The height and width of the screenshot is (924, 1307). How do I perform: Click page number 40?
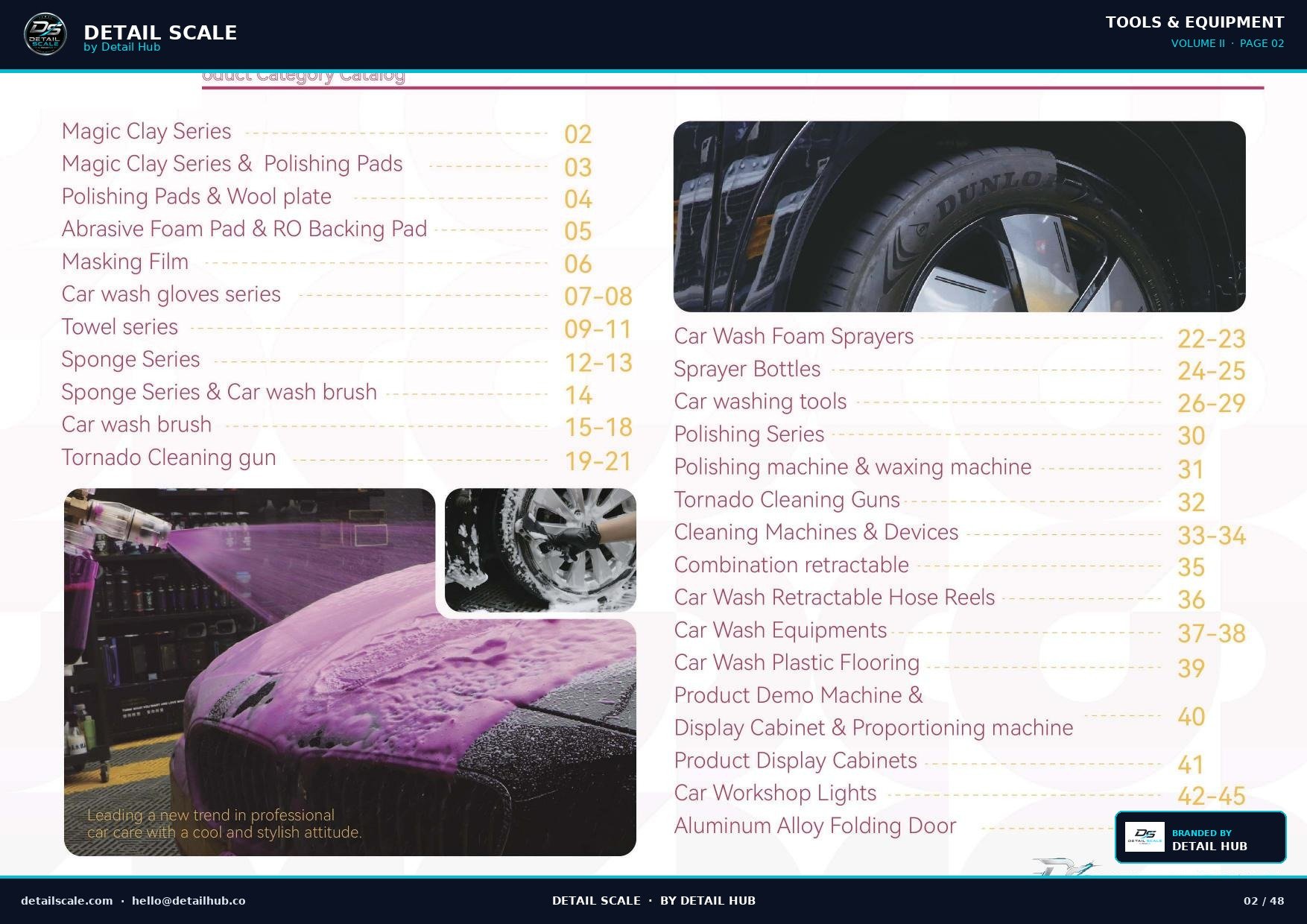coord(1192,717)
